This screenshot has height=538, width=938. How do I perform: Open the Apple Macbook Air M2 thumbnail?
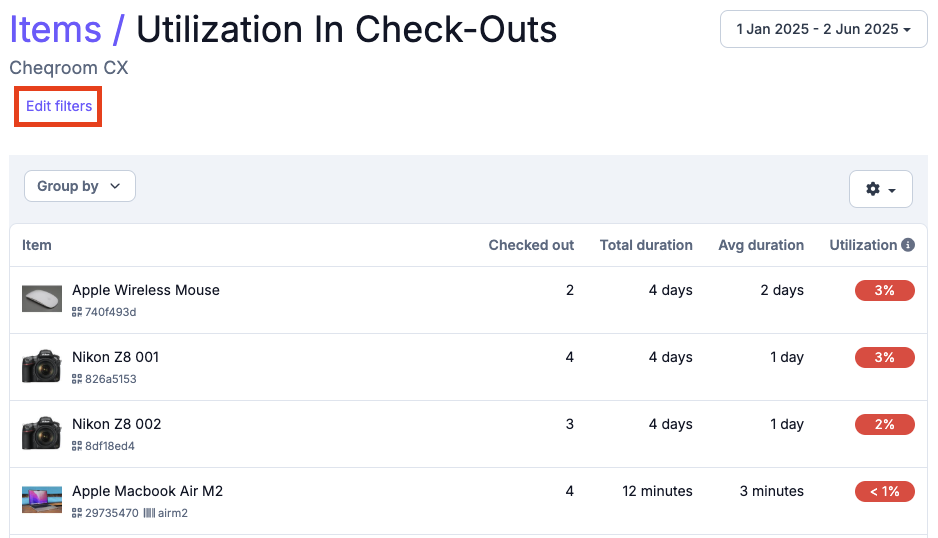pyautogui.click(x=42, y=500)
